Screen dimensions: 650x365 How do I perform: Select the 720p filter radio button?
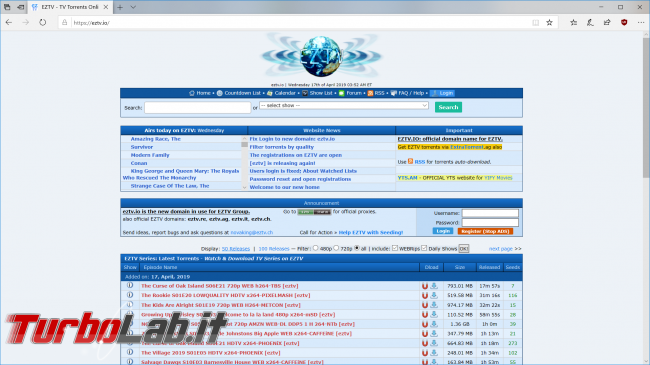coord(336,248)
